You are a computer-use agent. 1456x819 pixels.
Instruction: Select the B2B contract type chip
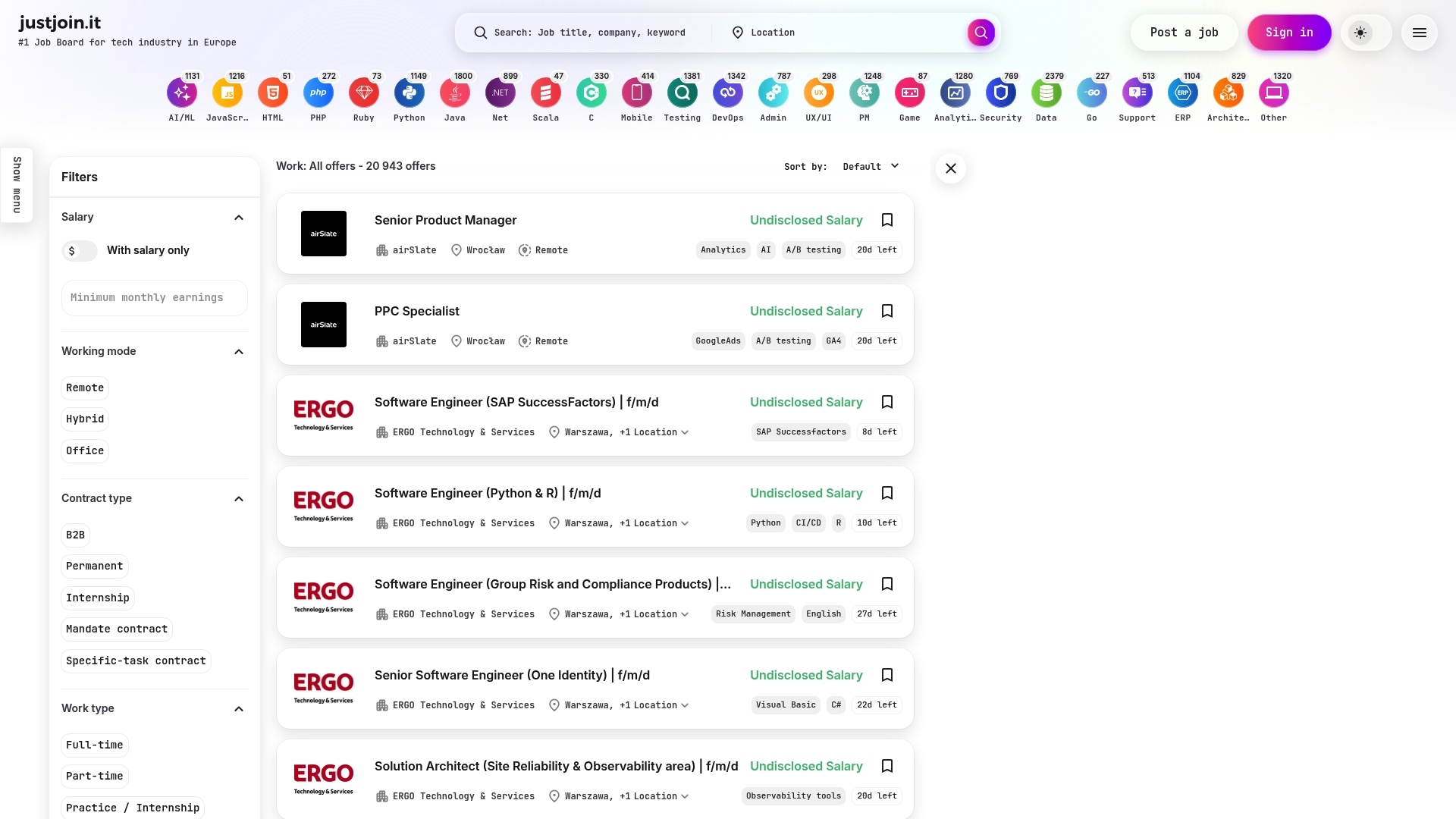click(x=75, y=535)
